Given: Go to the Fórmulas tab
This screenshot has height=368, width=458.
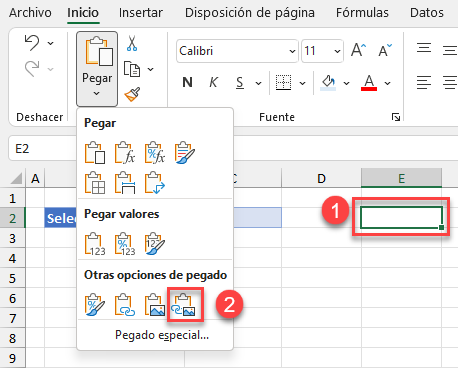Looking at the screenshot, I should coord(362,13).
